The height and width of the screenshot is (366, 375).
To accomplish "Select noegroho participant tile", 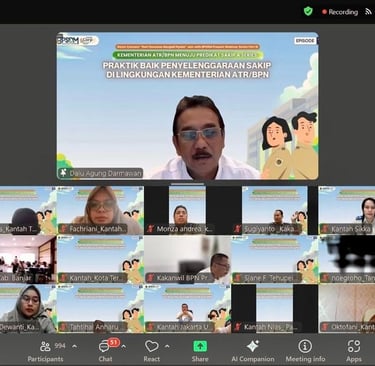I will 347,259.
